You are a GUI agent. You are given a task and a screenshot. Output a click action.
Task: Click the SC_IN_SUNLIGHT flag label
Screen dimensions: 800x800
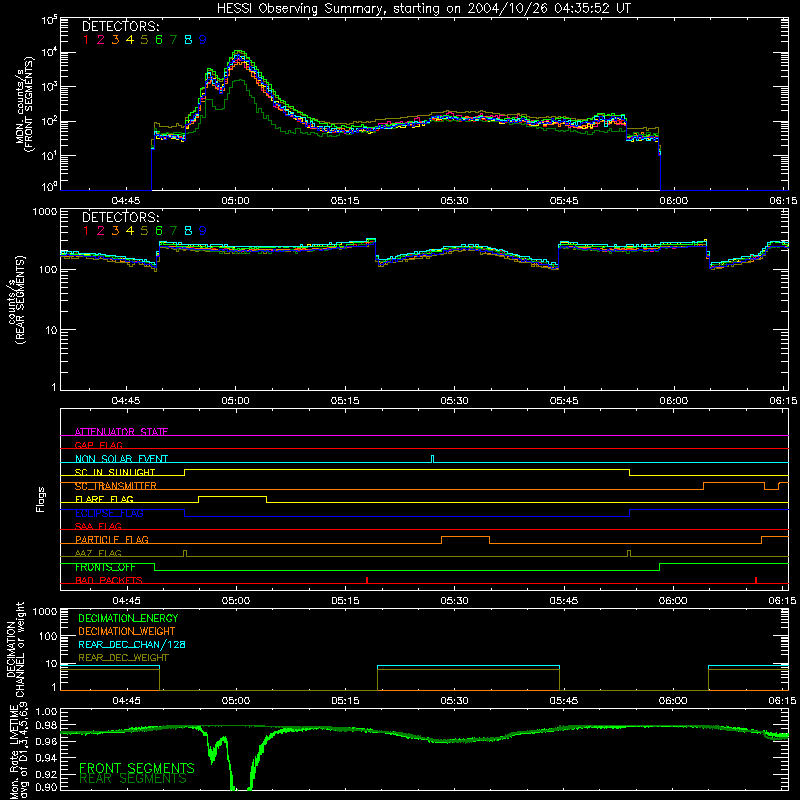(115, 472)
